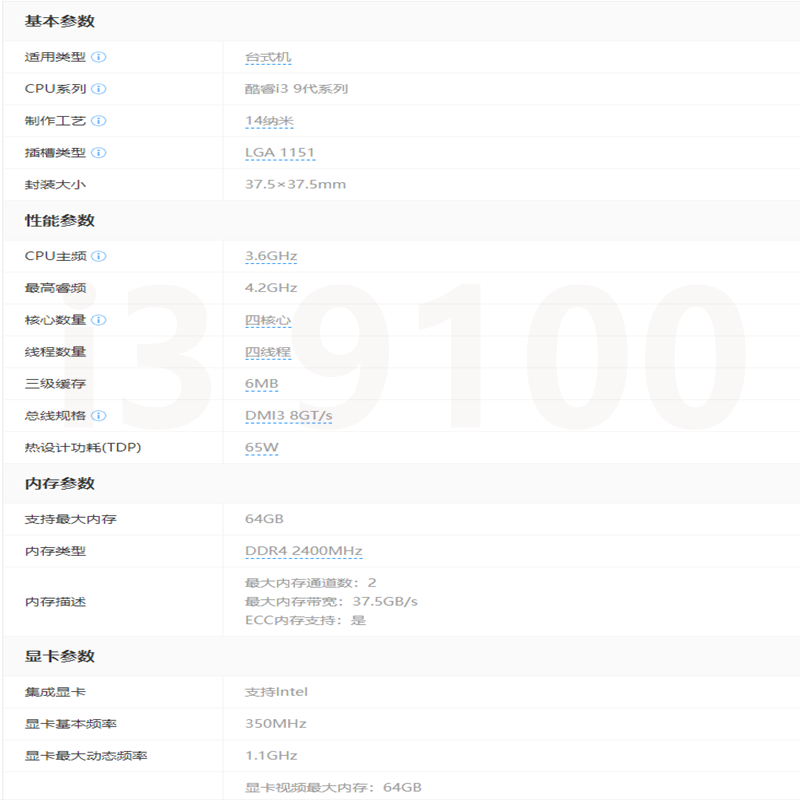Select 显卡视频最大内存：64GB text
The image size is (800, 800).
tap(333, 788)
